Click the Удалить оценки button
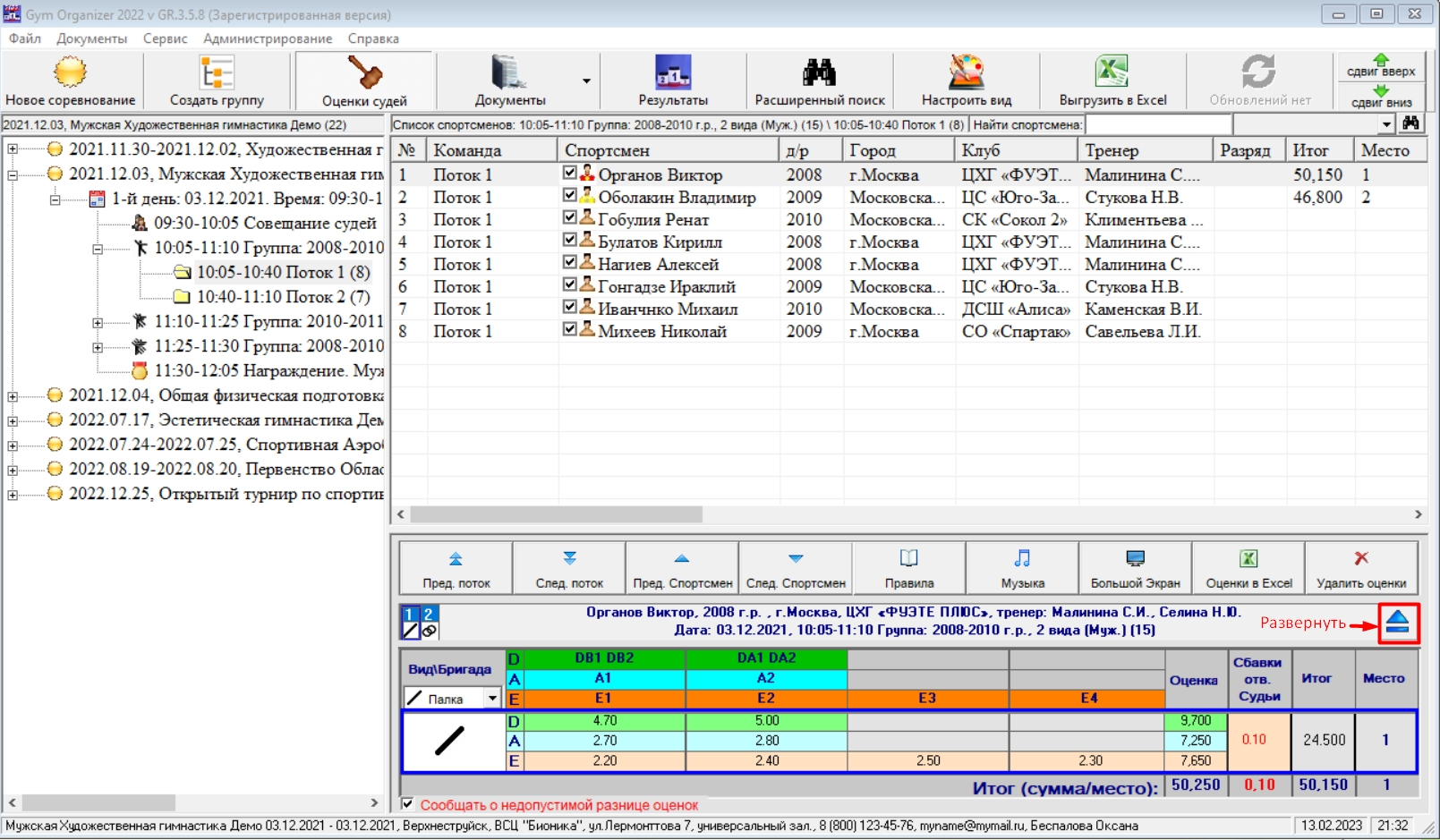Viewport: 1440px width, 840px height. coord(1360,568)
